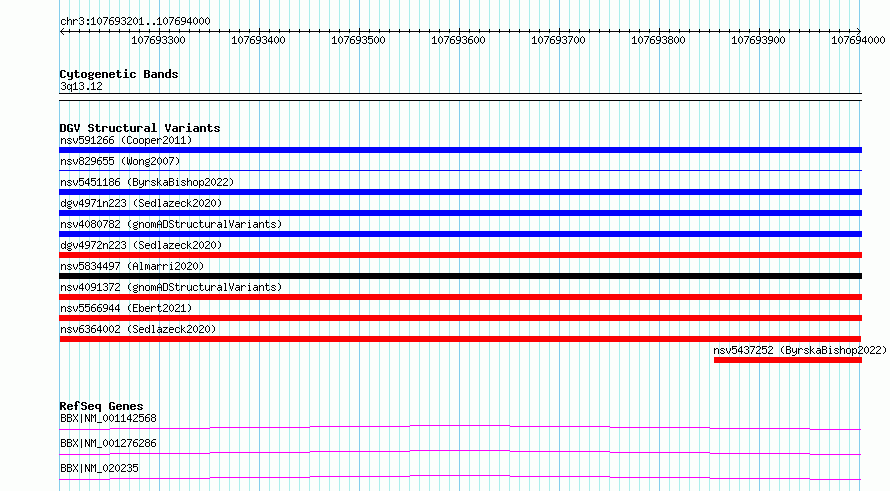
Task: Click ruler position 107693600
Action: point(458,40)
